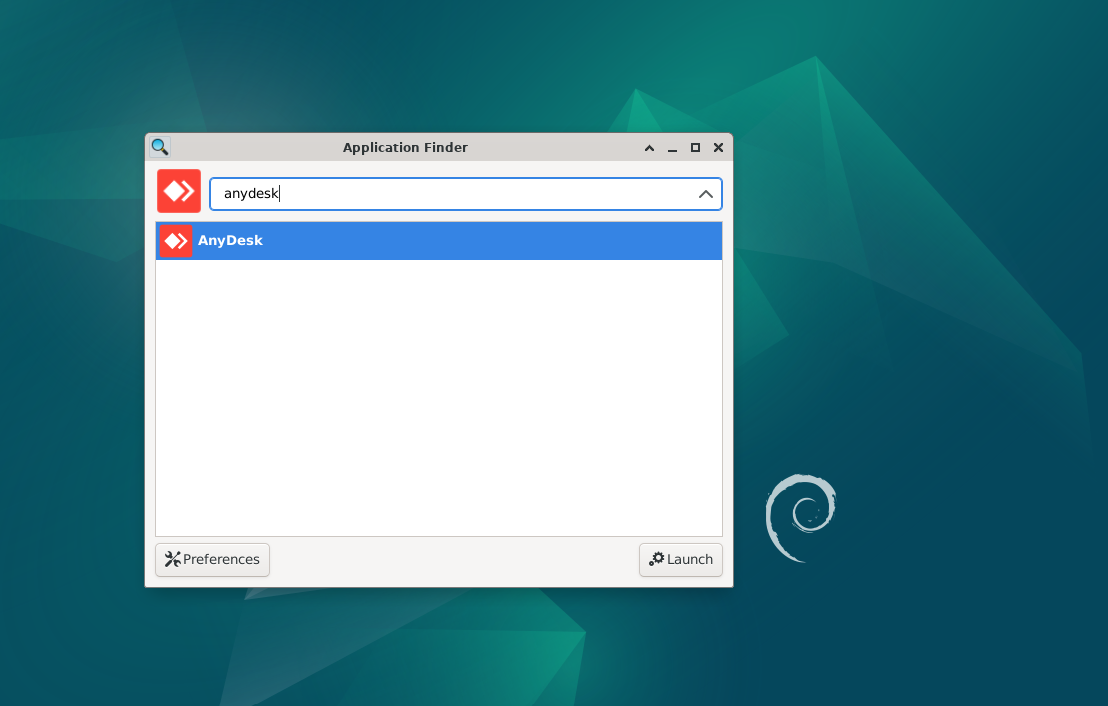This screenshot has height=706, width=1108.
Task: Click the empty results area below AnyDesk
Action: (438, 400)
